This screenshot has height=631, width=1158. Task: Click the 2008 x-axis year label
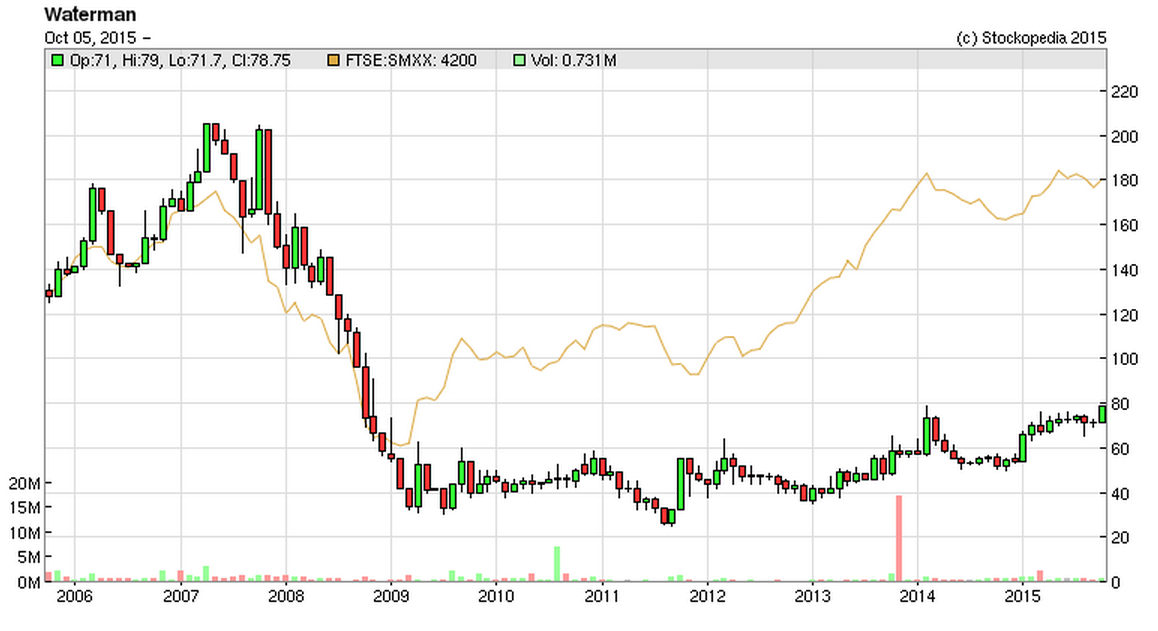tap(286, 596)
